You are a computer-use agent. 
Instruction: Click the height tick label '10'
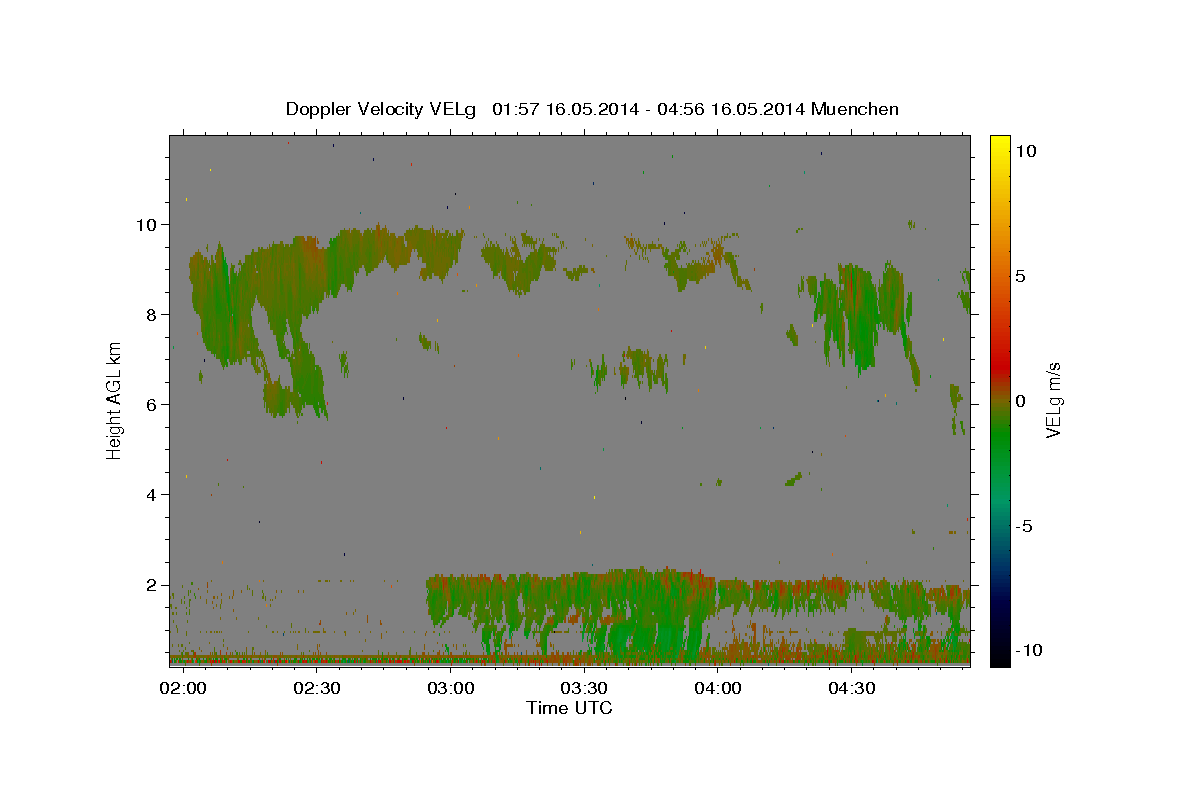(146, 225)
